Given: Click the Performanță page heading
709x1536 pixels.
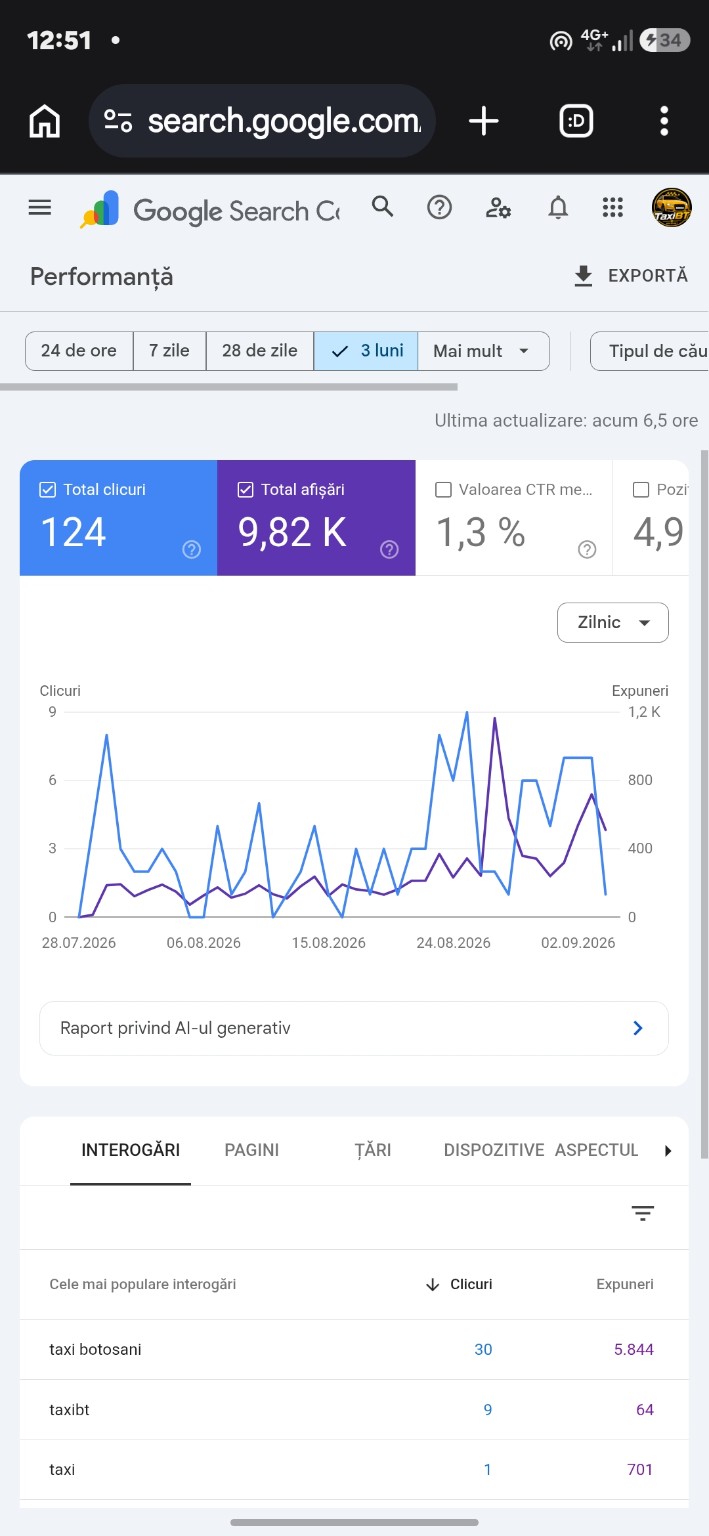Looking at the screenshot, I should tap(101, 277).
